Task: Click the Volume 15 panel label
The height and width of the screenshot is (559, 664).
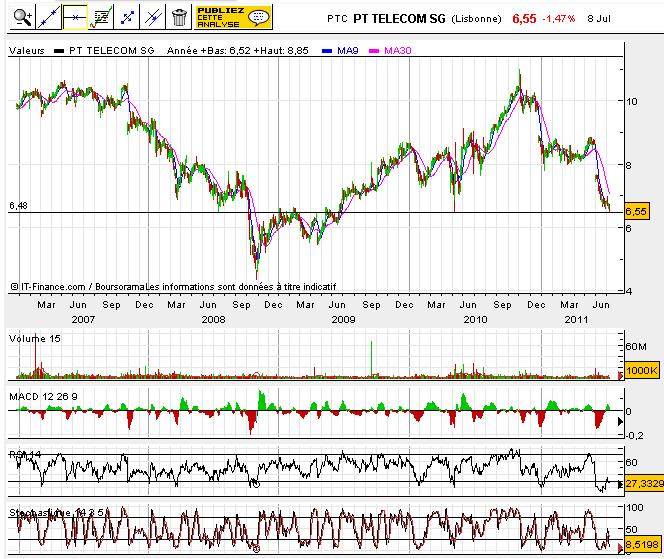Action: (x=35, y=338)
